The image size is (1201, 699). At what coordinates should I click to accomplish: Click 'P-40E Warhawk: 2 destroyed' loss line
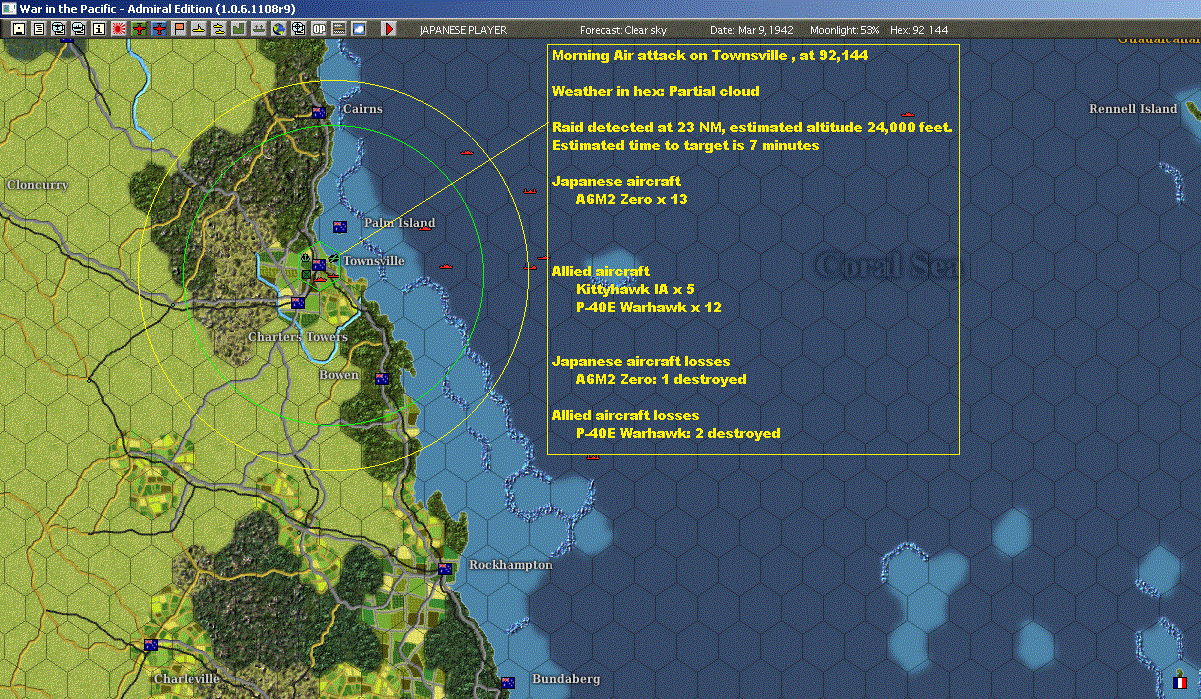678,433
